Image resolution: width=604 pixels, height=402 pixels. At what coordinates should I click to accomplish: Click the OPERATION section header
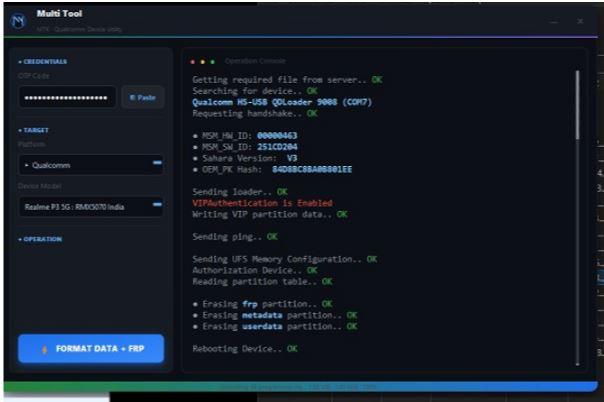[40, 239]
